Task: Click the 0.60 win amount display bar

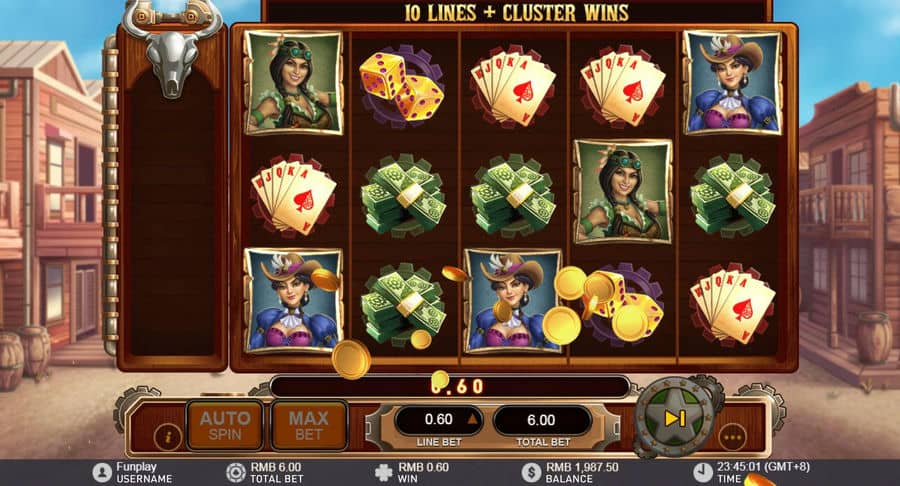Action: [x=451, y=386]
